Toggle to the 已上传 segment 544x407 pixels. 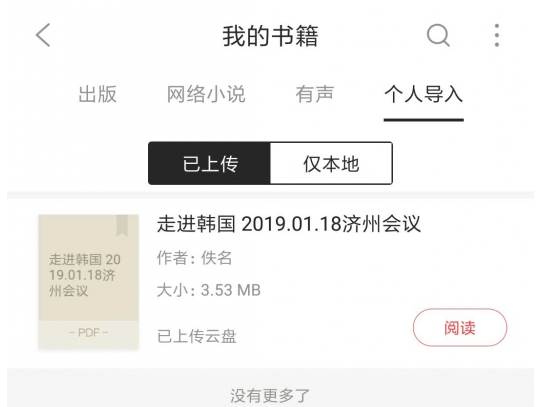click(209, 163)
